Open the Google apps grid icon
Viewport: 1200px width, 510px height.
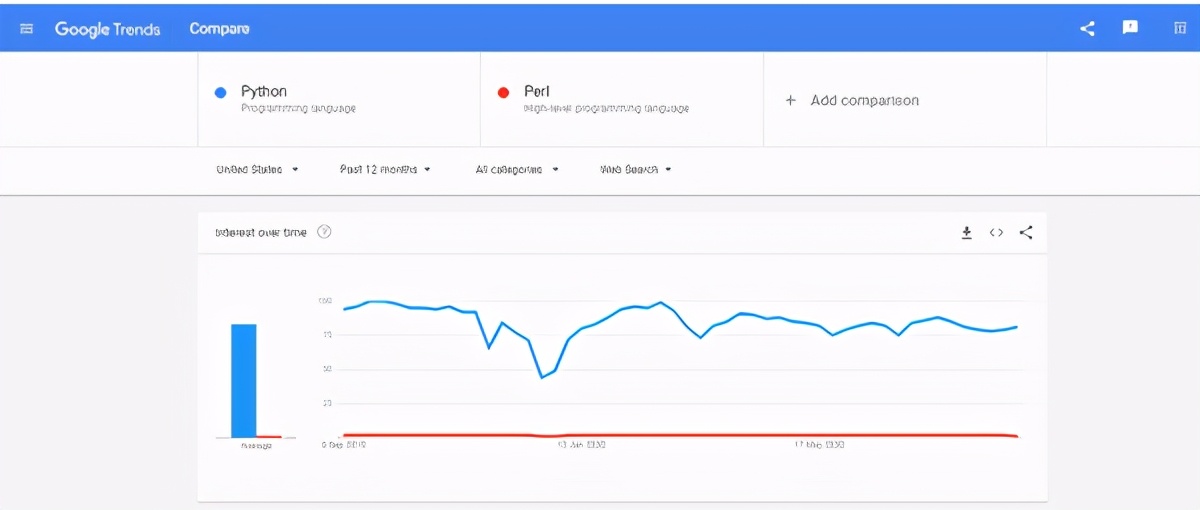[1180, 28]
